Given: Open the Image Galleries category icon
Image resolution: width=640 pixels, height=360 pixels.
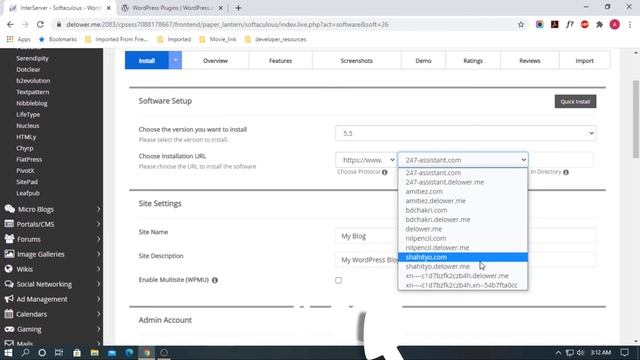Looking at the screenshot, I should pos(9,254).
